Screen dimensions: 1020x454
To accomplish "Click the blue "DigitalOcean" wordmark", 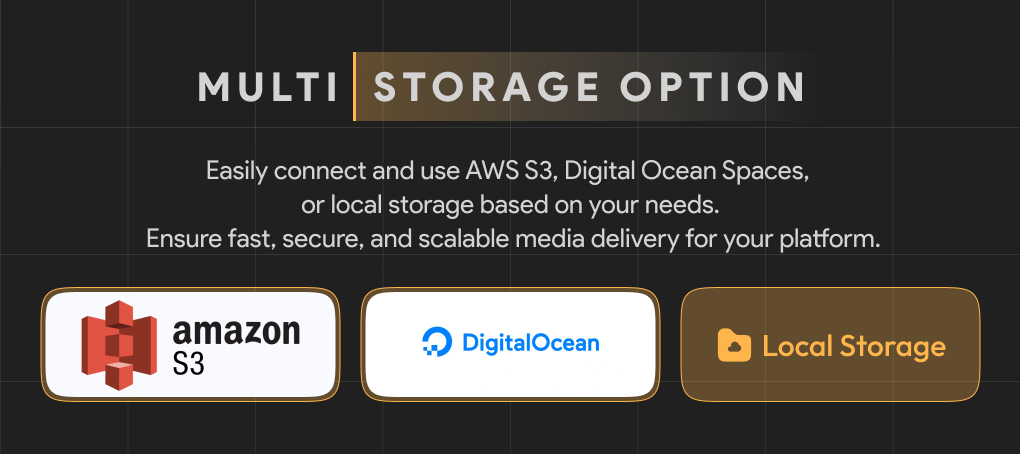I will coord(530,343).
